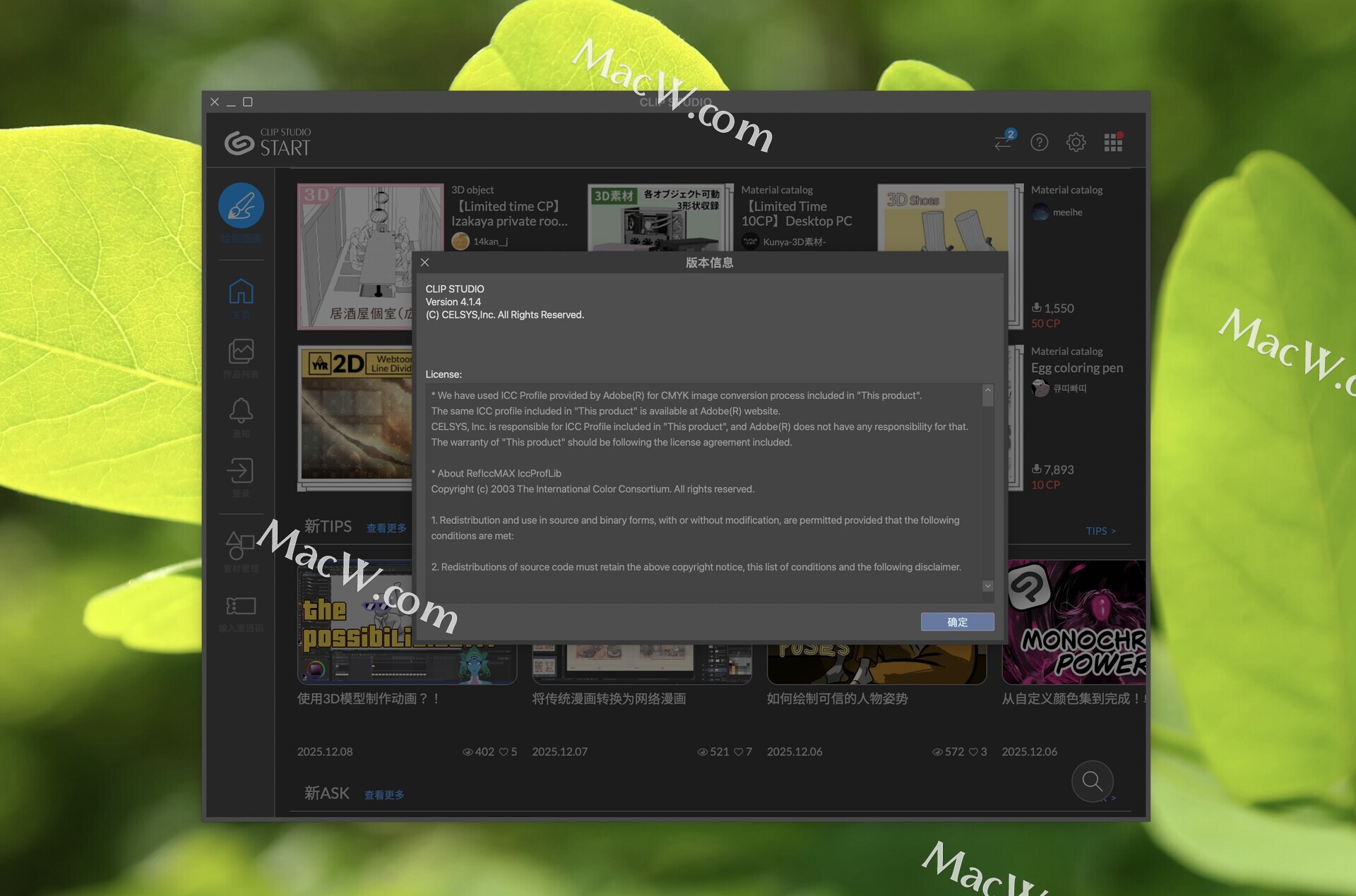Click the round search magnifier button
1356x896 pixels.
[x=1092, y=781]
